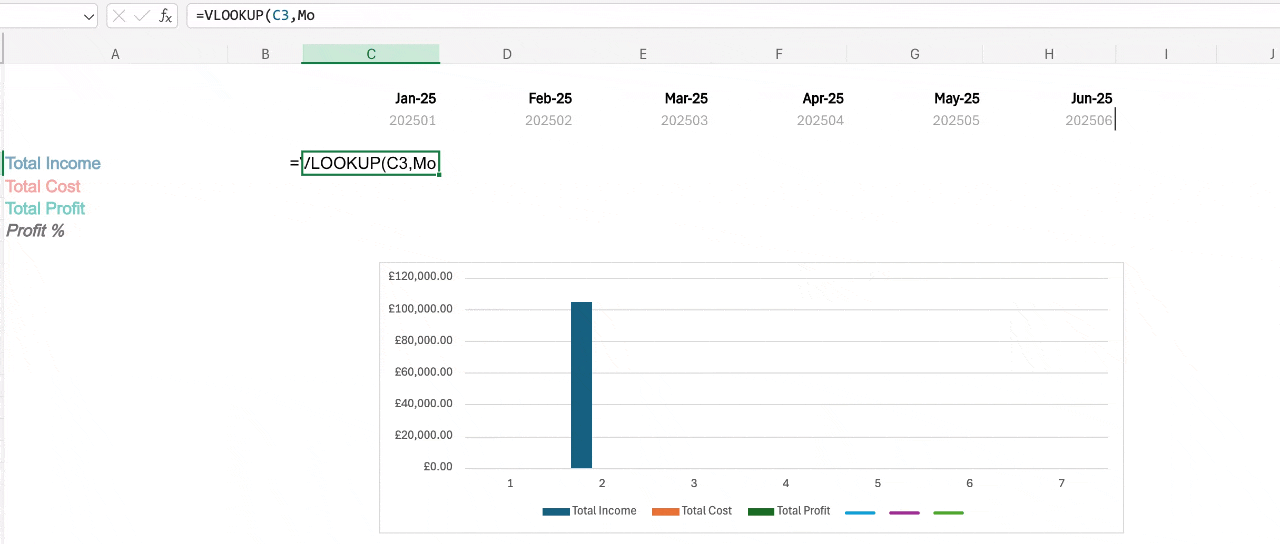Click the Mar-25 header cell
The width and height of the screenshot is (1280, 544).
click(686, 98)
